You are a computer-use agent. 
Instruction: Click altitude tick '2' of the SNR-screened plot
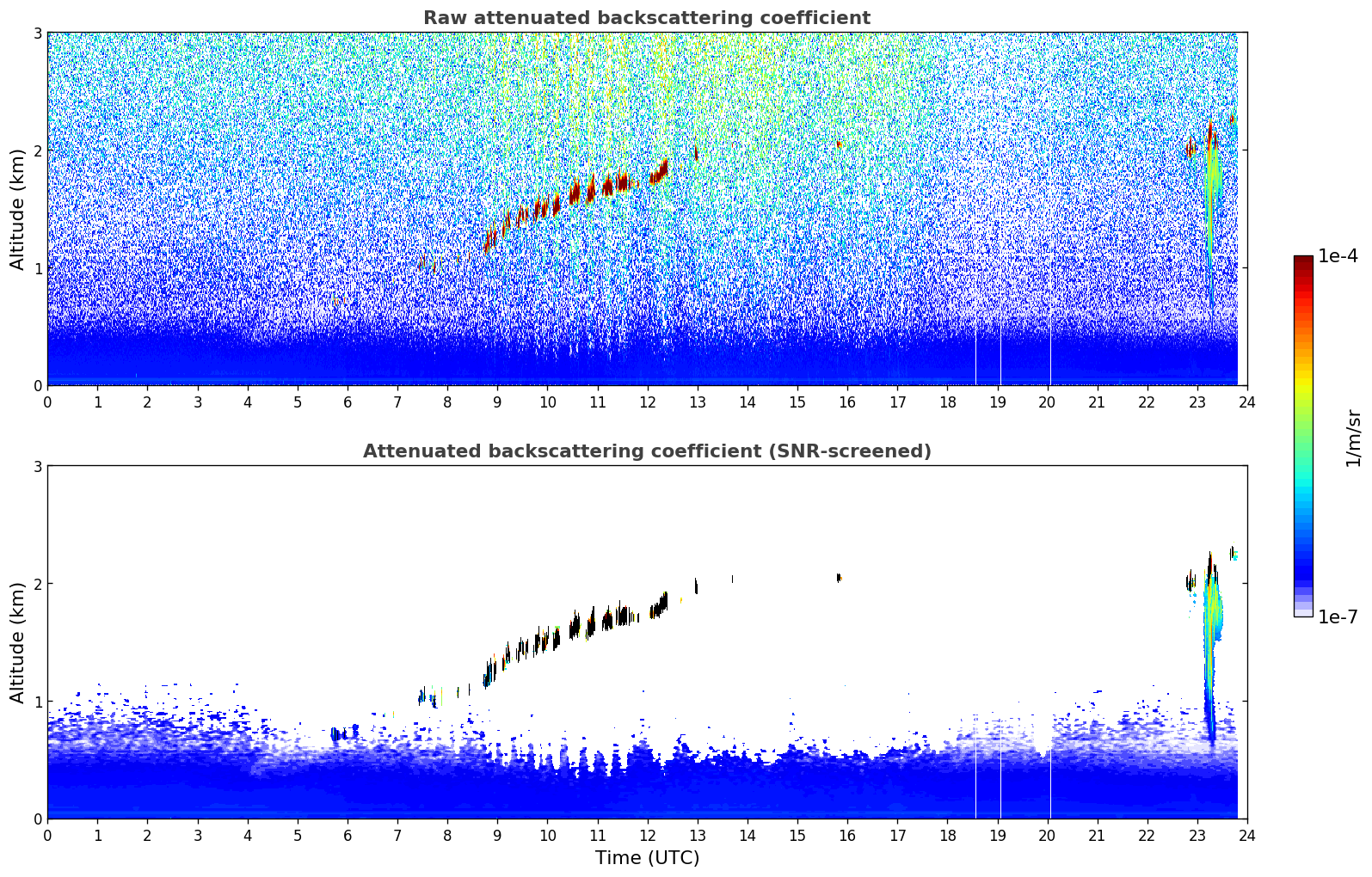tap(37, 584)
